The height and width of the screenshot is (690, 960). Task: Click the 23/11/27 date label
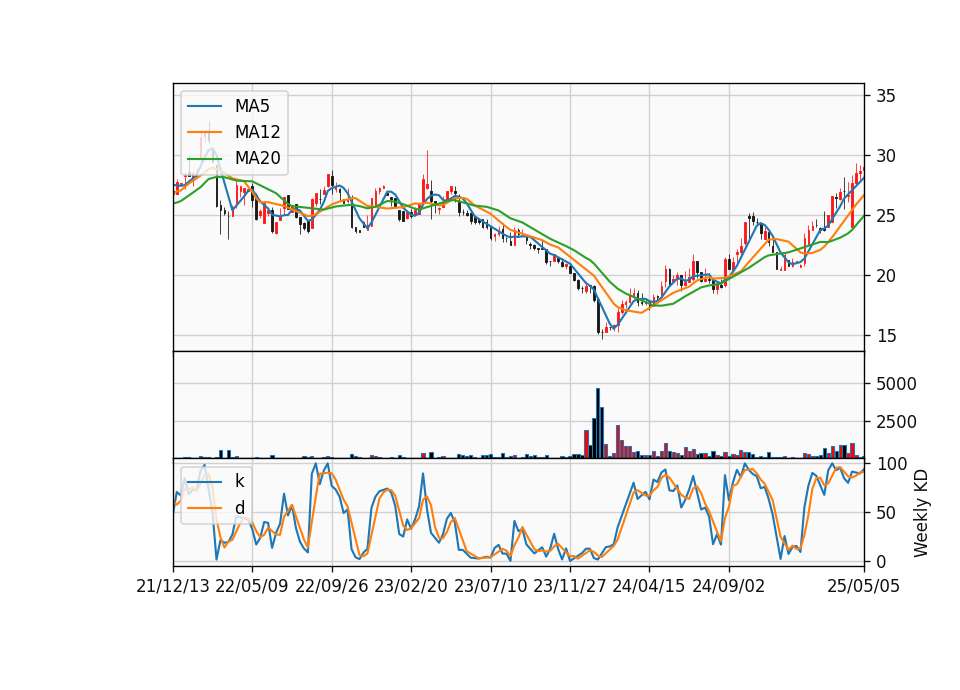tap(570, 586)
